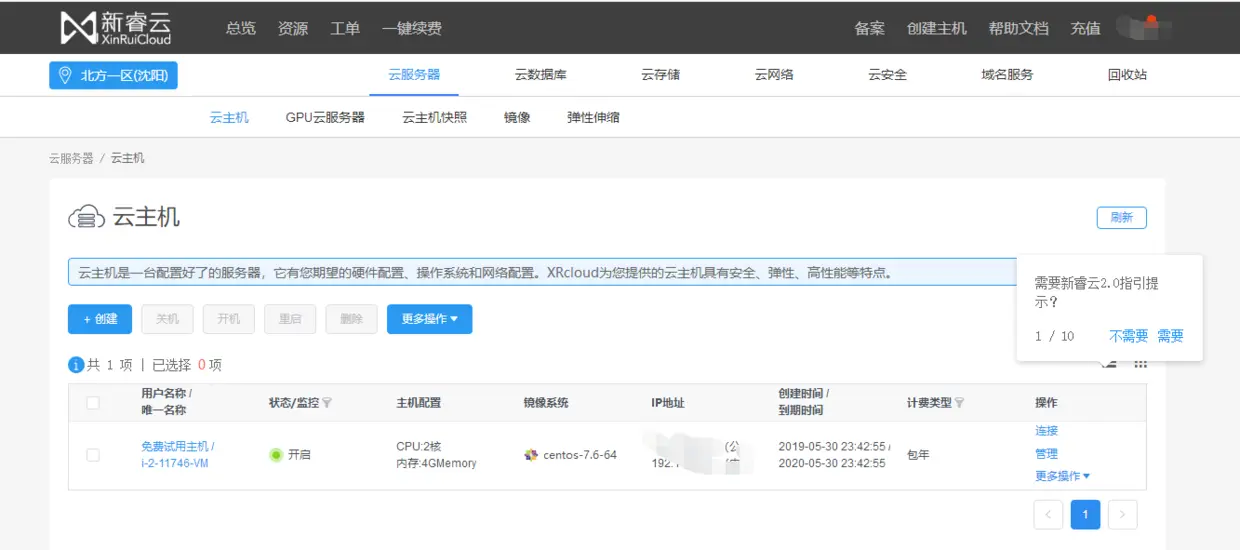Click the grid column settings icon
Viewport: 1240px width, 550px height.
click(1140, 364)
